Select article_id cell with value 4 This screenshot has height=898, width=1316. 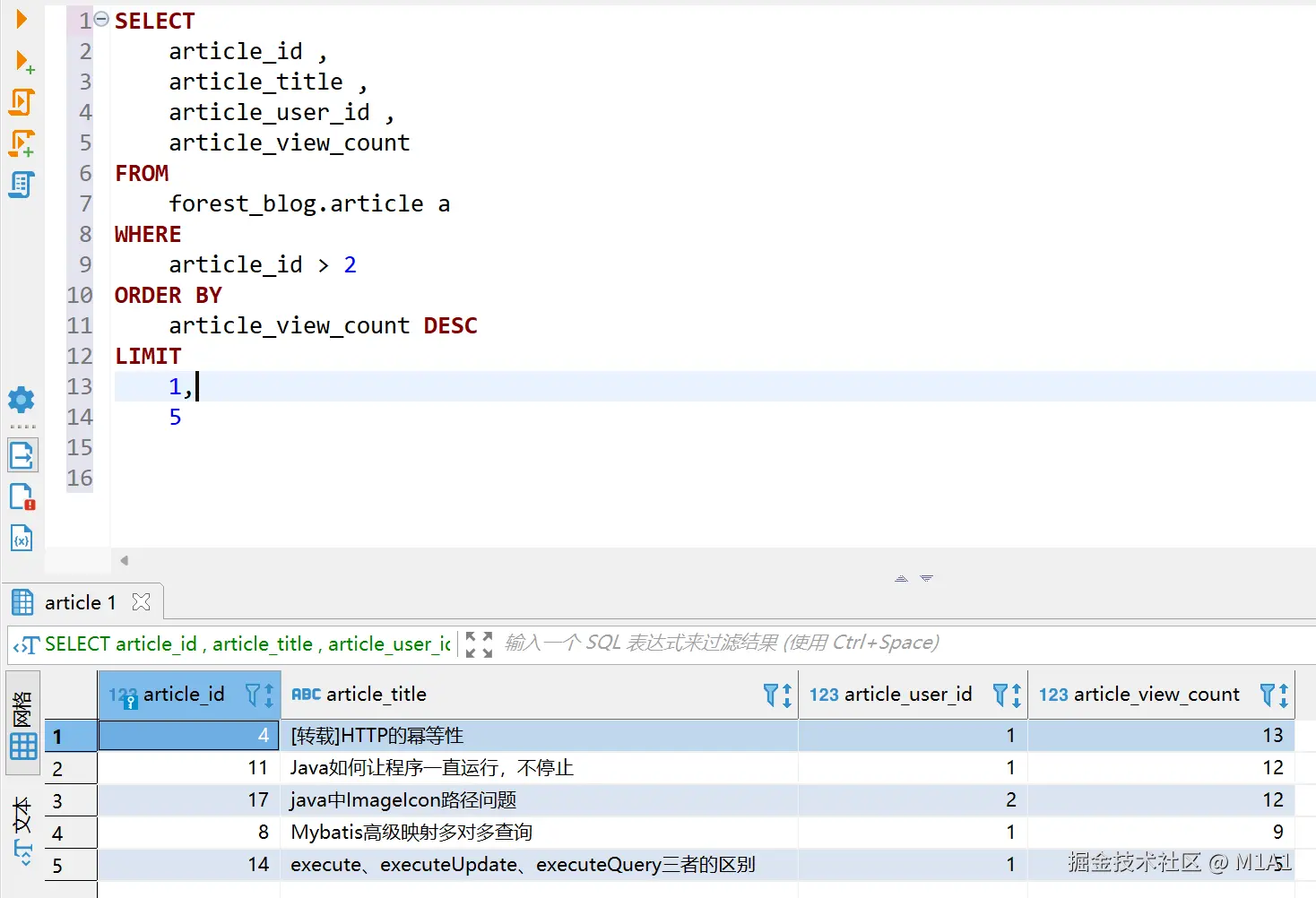click(x=189, y=735)
